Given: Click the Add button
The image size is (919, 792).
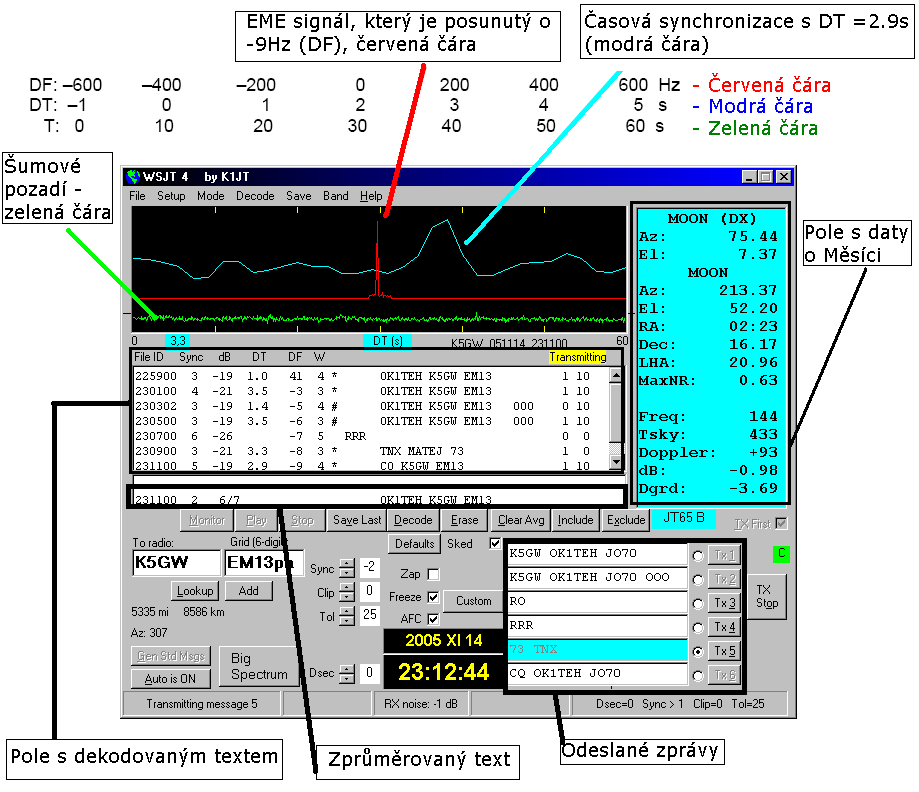Looking at the screenshot, I should tap(249, 591).
